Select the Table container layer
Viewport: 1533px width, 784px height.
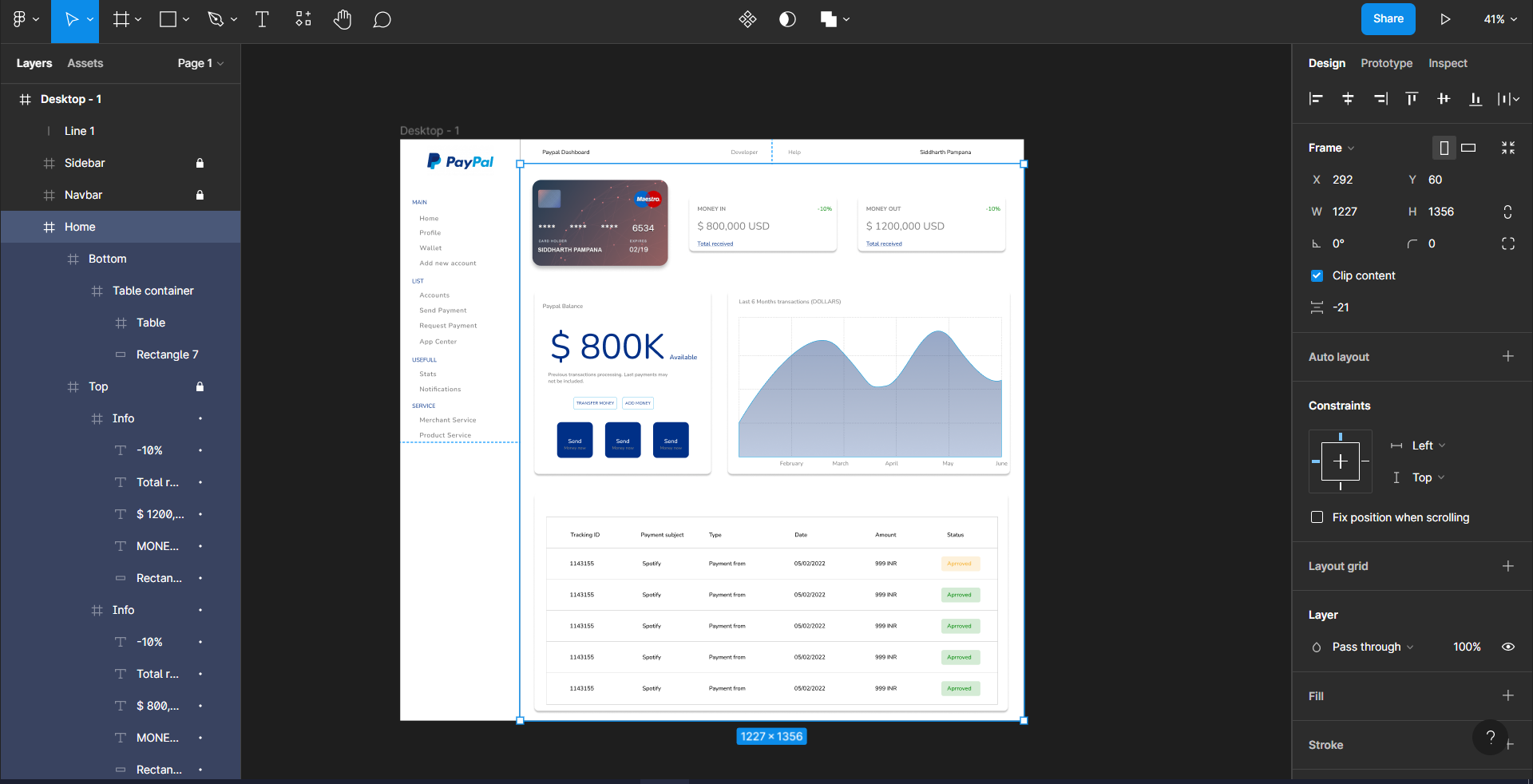pos(154,291)
